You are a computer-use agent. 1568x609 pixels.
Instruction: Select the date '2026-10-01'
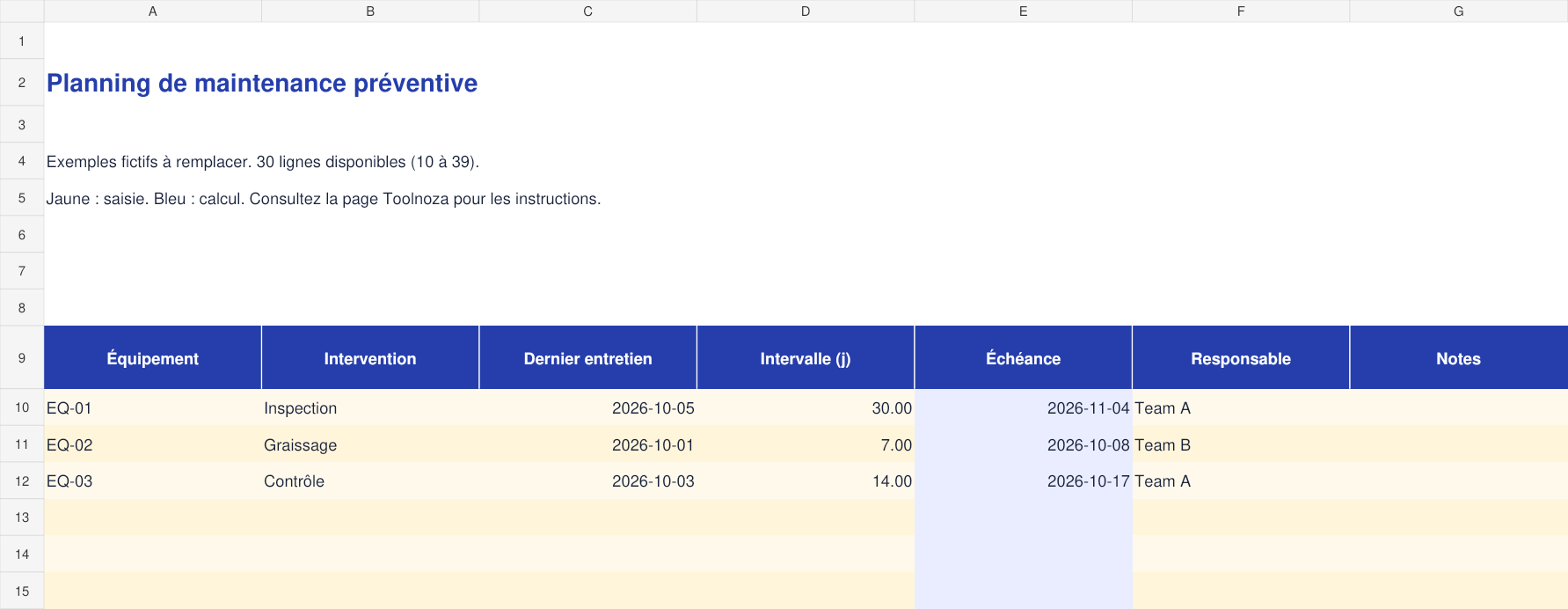pyautogui.click(x=587, y=444)
